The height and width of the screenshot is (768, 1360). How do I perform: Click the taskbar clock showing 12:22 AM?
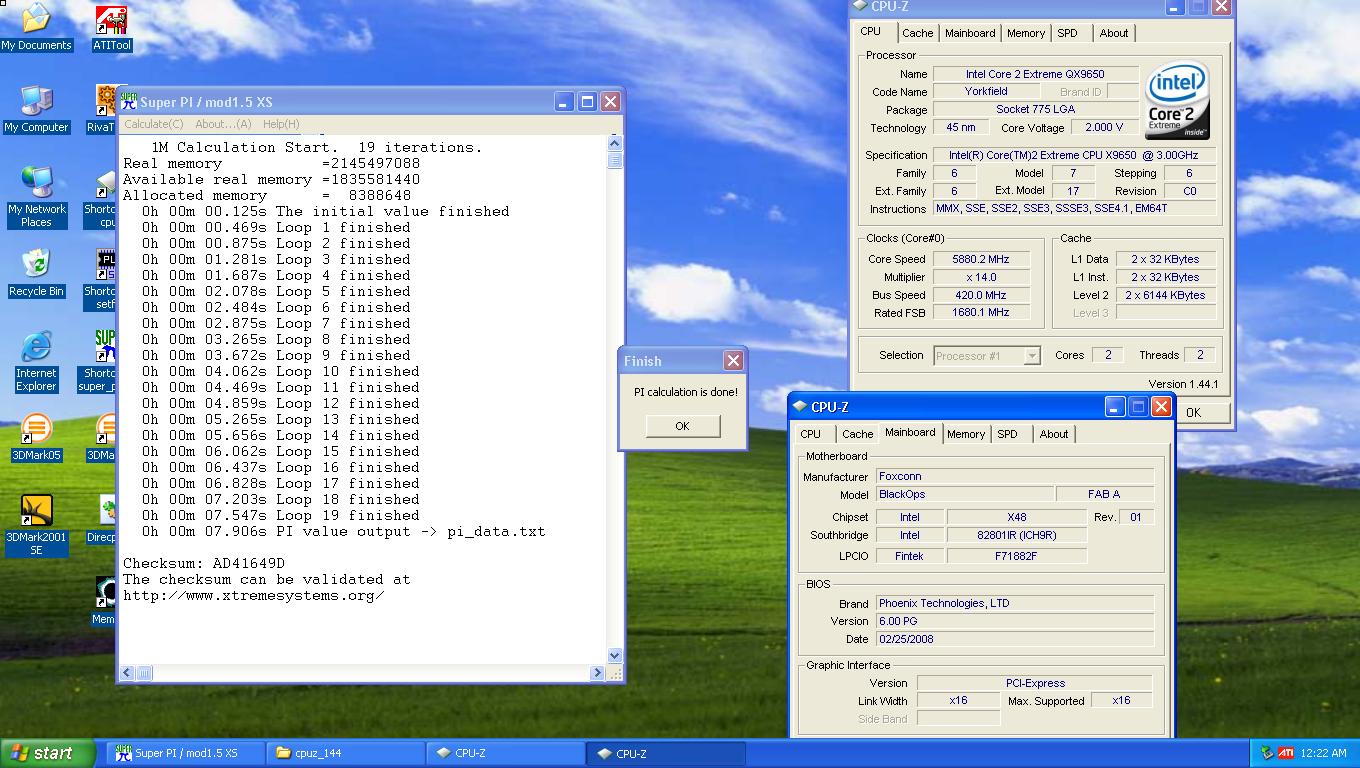(1324, 753)
